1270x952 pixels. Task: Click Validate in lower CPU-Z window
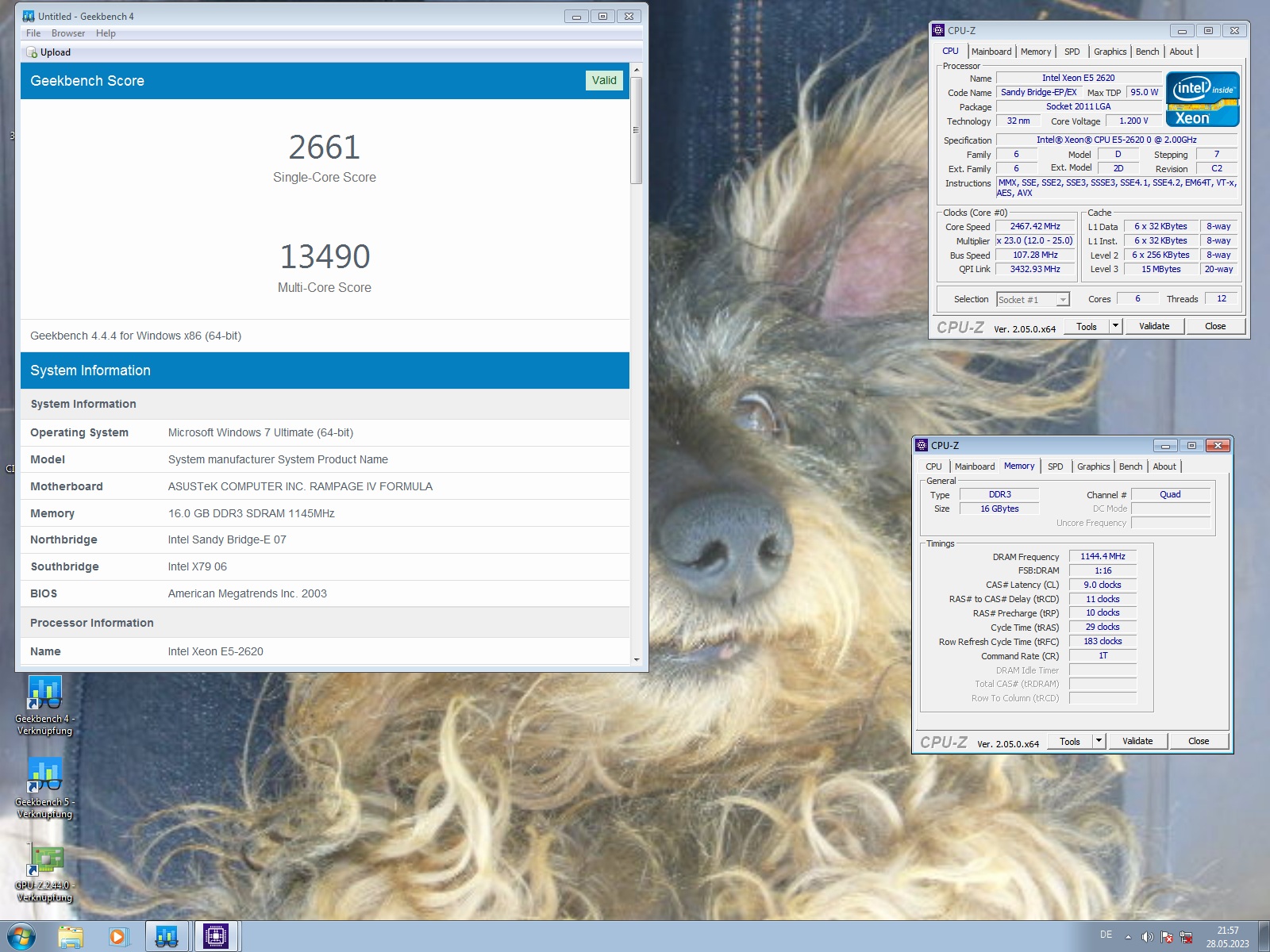1137,741
